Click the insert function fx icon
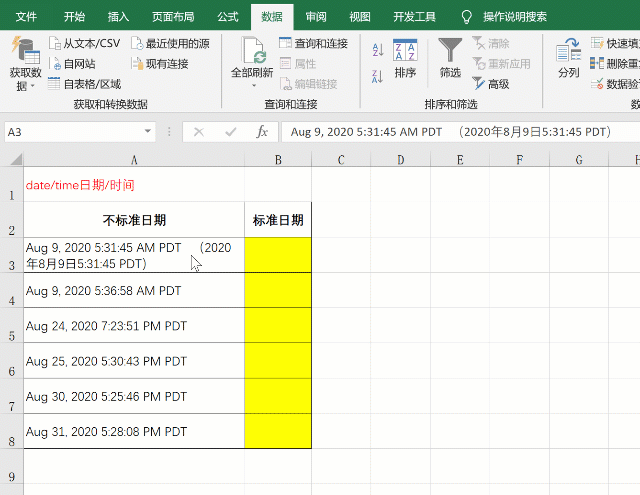 pyautogui.click(x=262, y=132)
